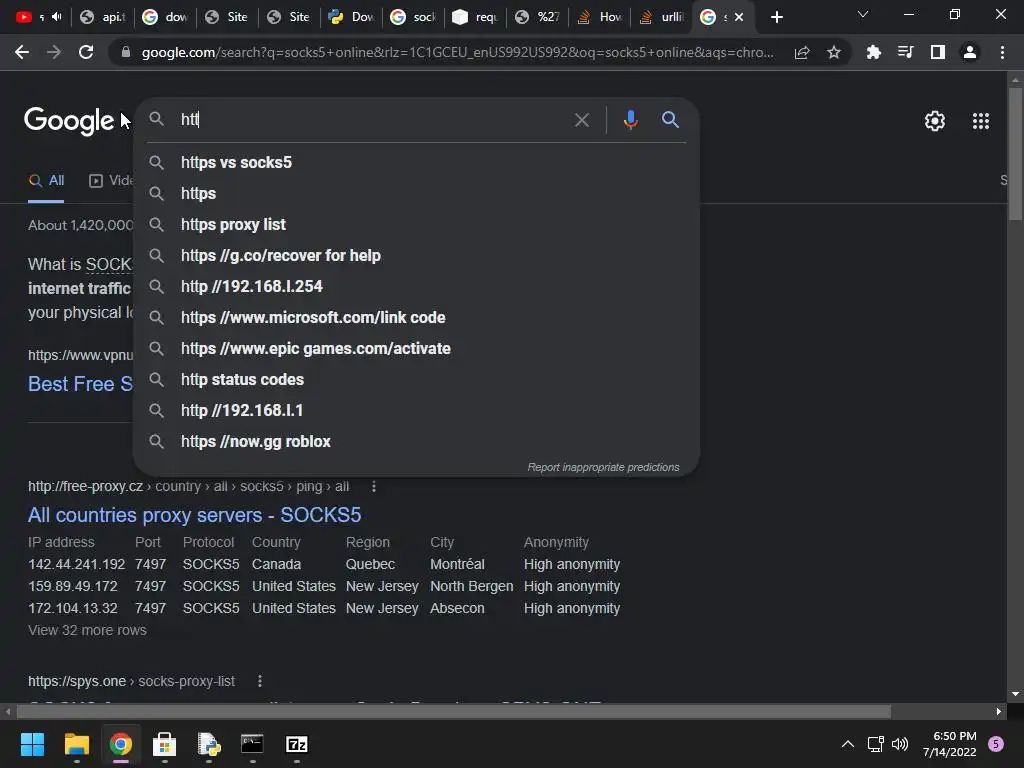Open the Google apps grid

coord(980,121)
